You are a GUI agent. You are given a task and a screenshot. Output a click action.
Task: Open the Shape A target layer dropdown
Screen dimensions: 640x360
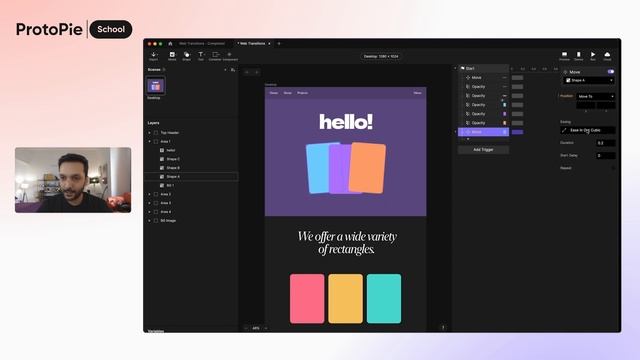coord(589,80)
